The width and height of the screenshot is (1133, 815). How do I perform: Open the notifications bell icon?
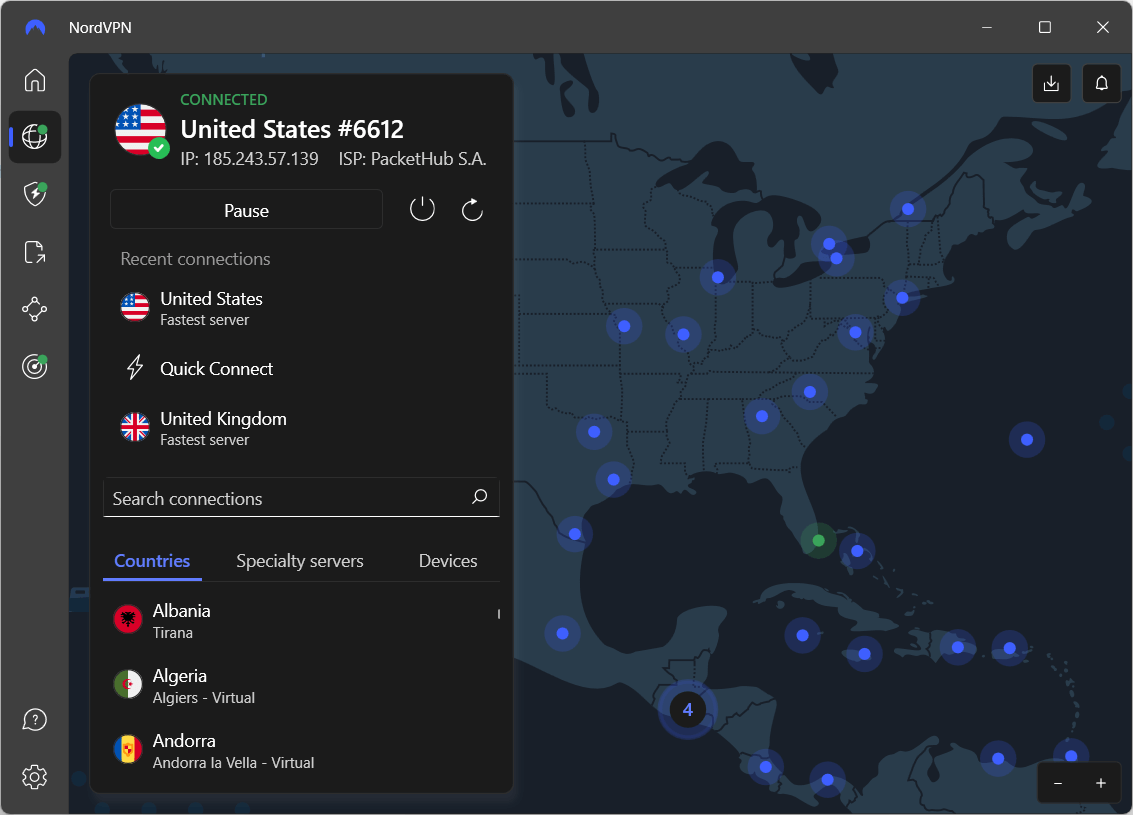pyautogui.click(x=1101, y=84)
